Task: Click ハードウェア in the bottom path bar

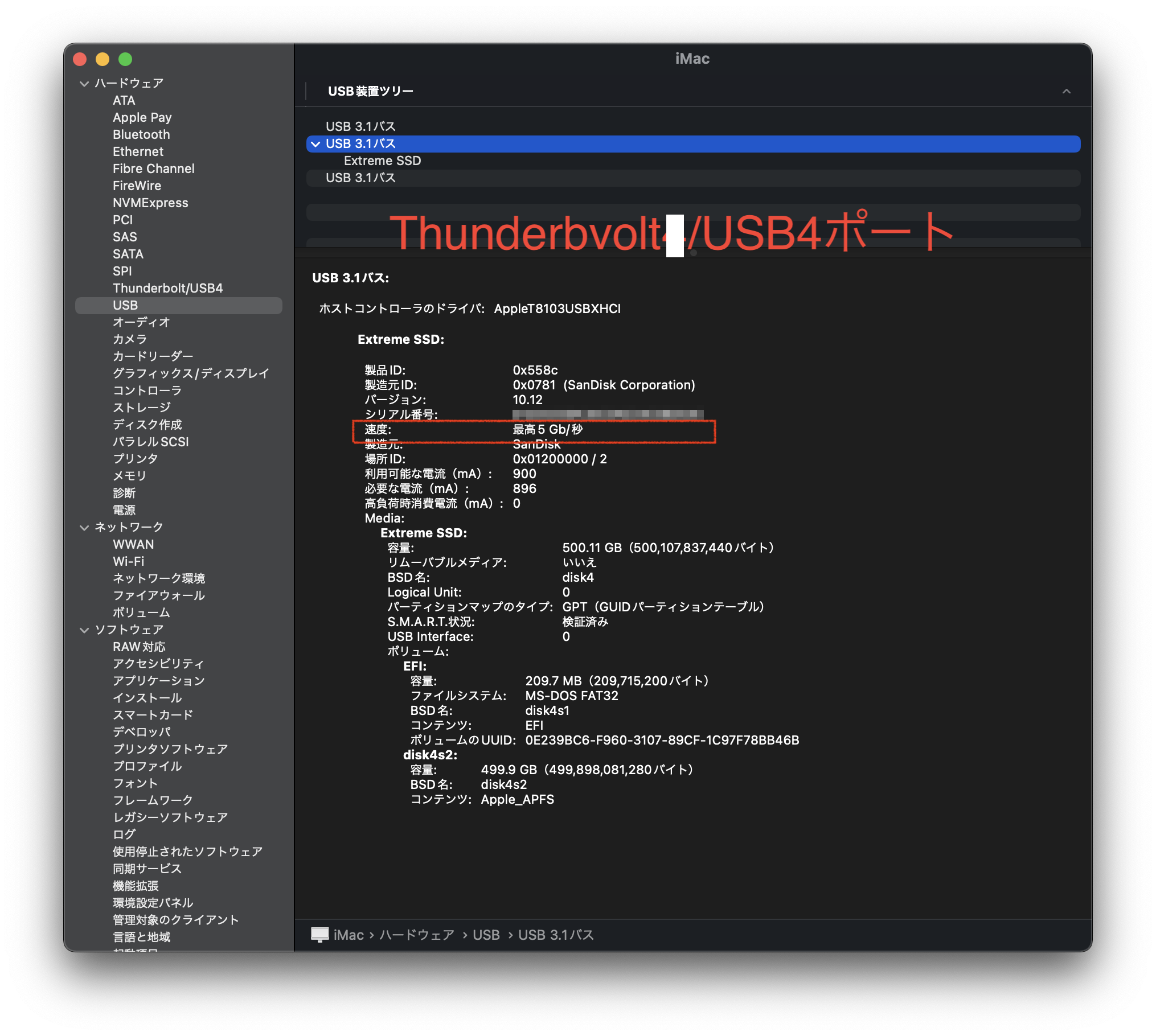Action: [x=417, y=935]
